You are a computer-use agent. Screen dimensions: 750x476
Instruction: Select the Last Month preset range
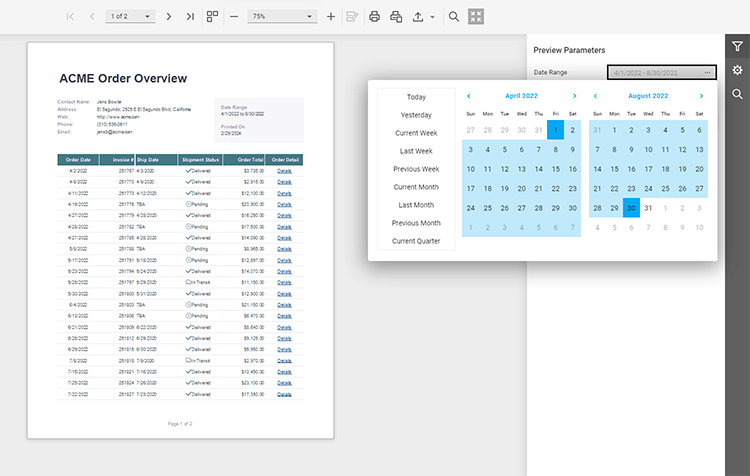point(416,205)
